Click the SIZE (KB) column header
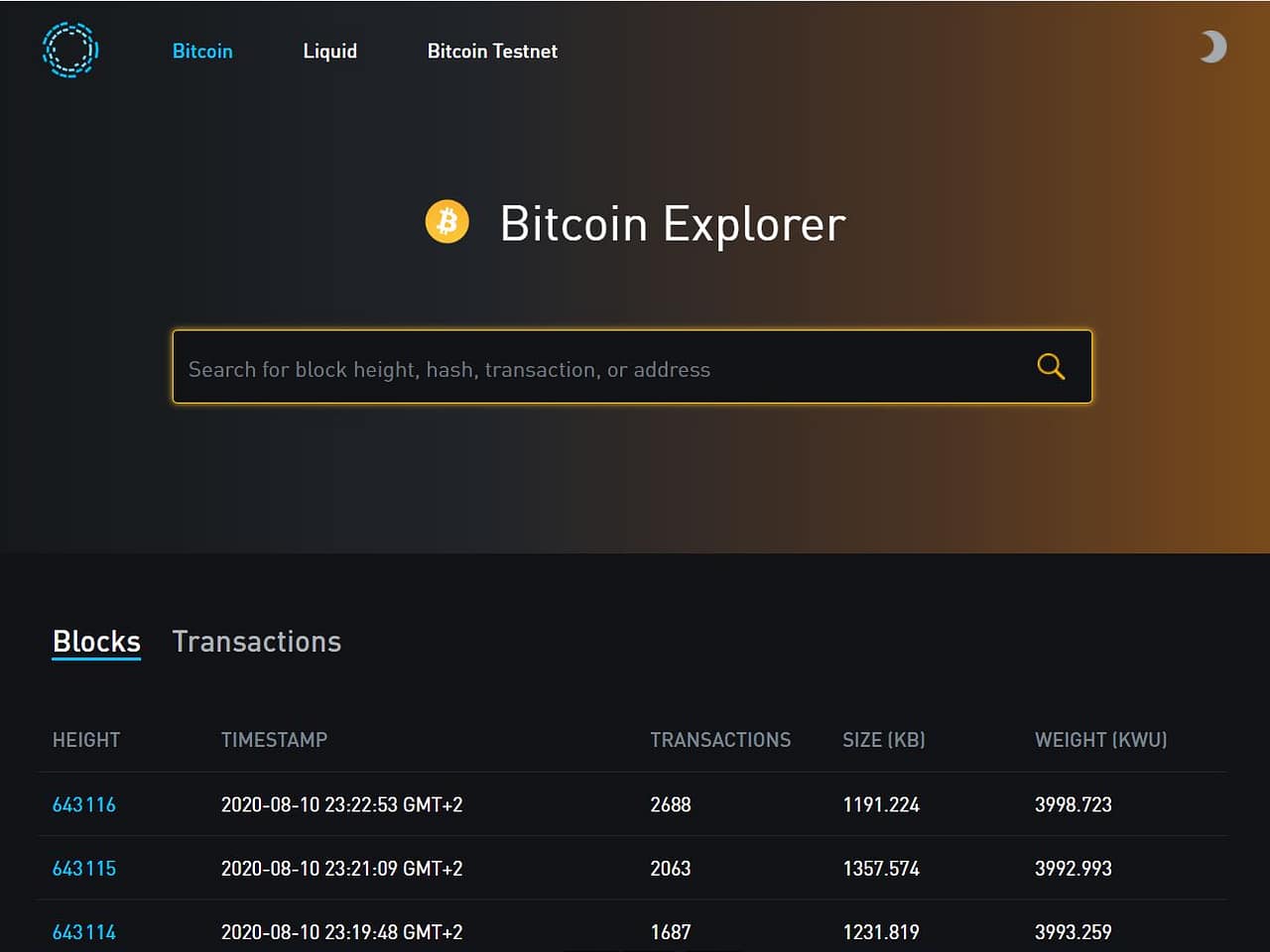This screenshot has width=1270, height=952. pos(883,740)
